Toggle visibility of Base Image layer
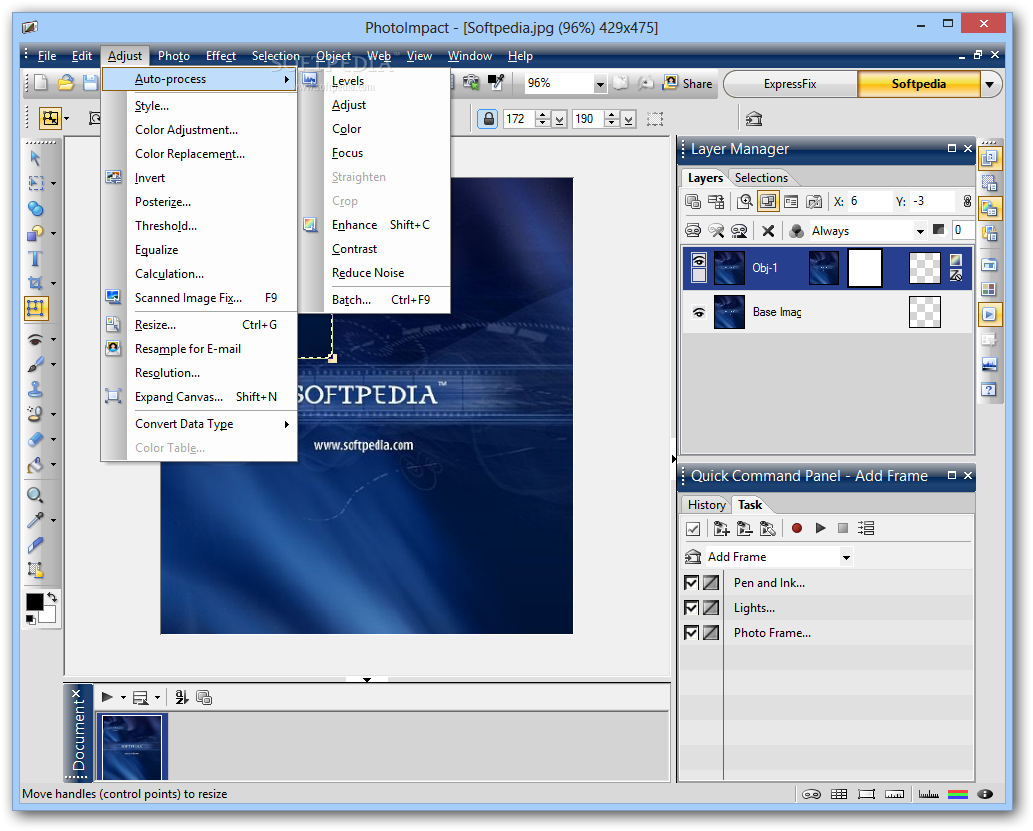This screenshot has width=1033, height=831. coord(699,312)
